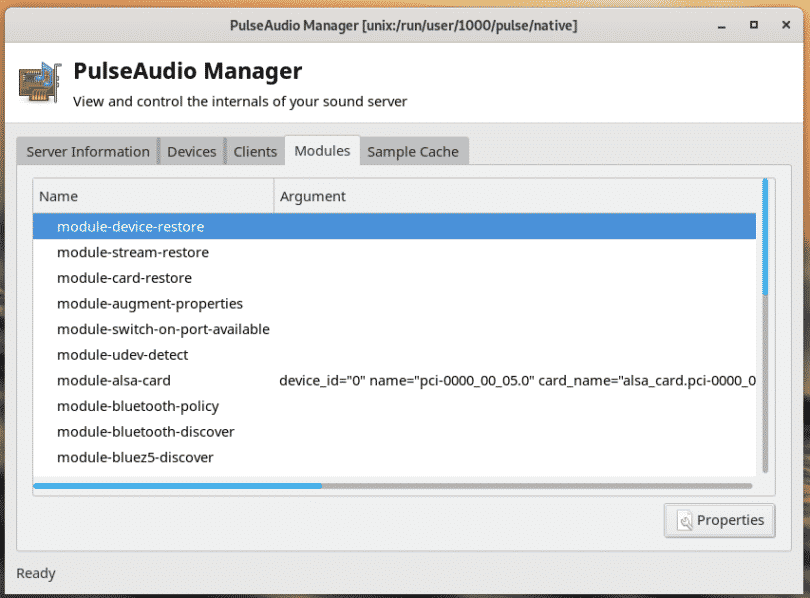Select the module-udev-detect row
The width and height of the screenshot is (810, 598).
(394, 355)
